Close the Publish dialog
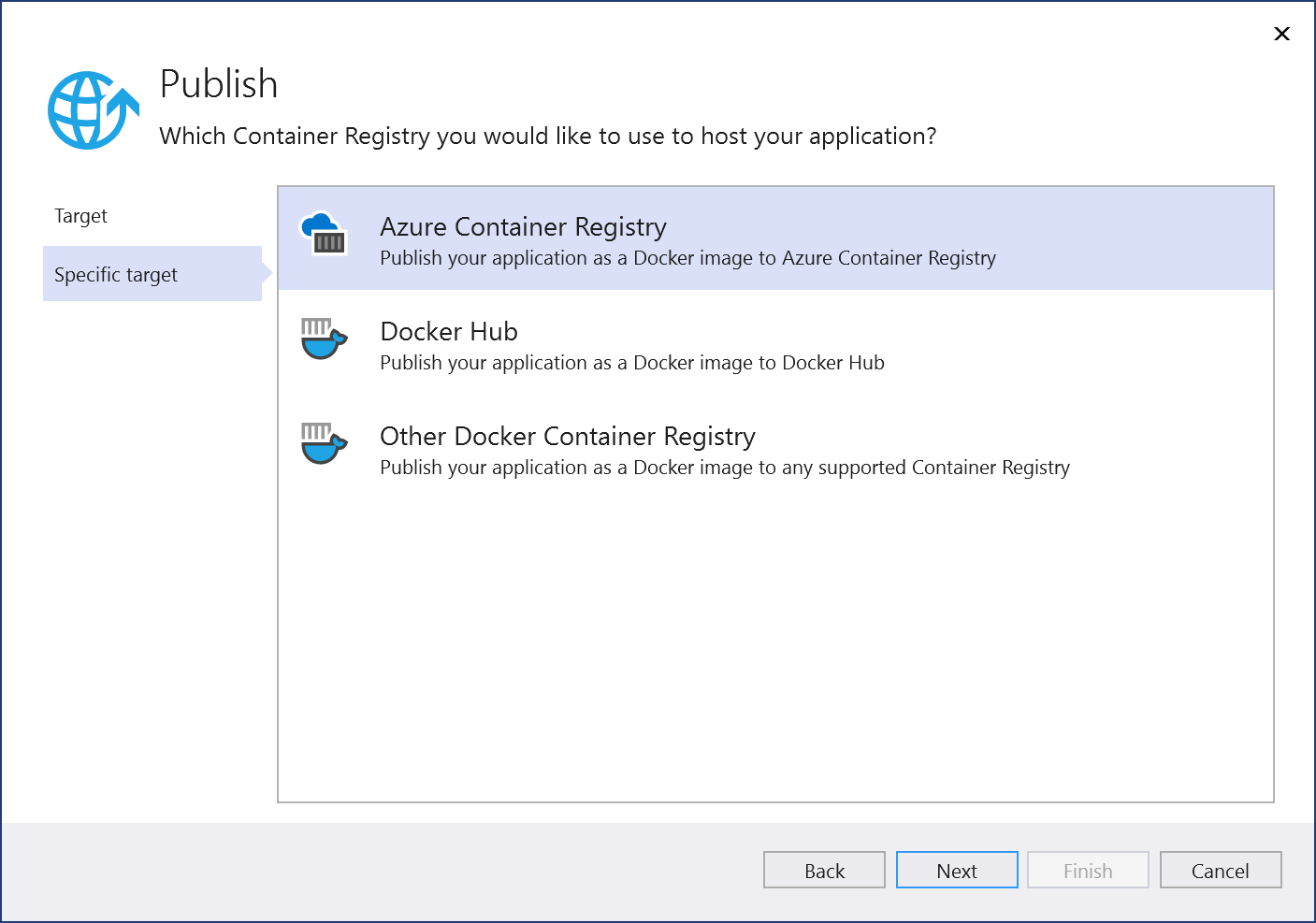This screenshot has width=1316, height=923. pos(1281,34)
